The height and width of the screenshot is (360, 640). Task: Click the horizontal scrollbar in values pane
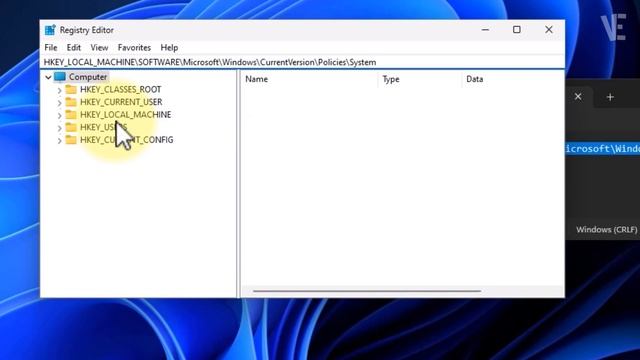click(x=367, y=291)
